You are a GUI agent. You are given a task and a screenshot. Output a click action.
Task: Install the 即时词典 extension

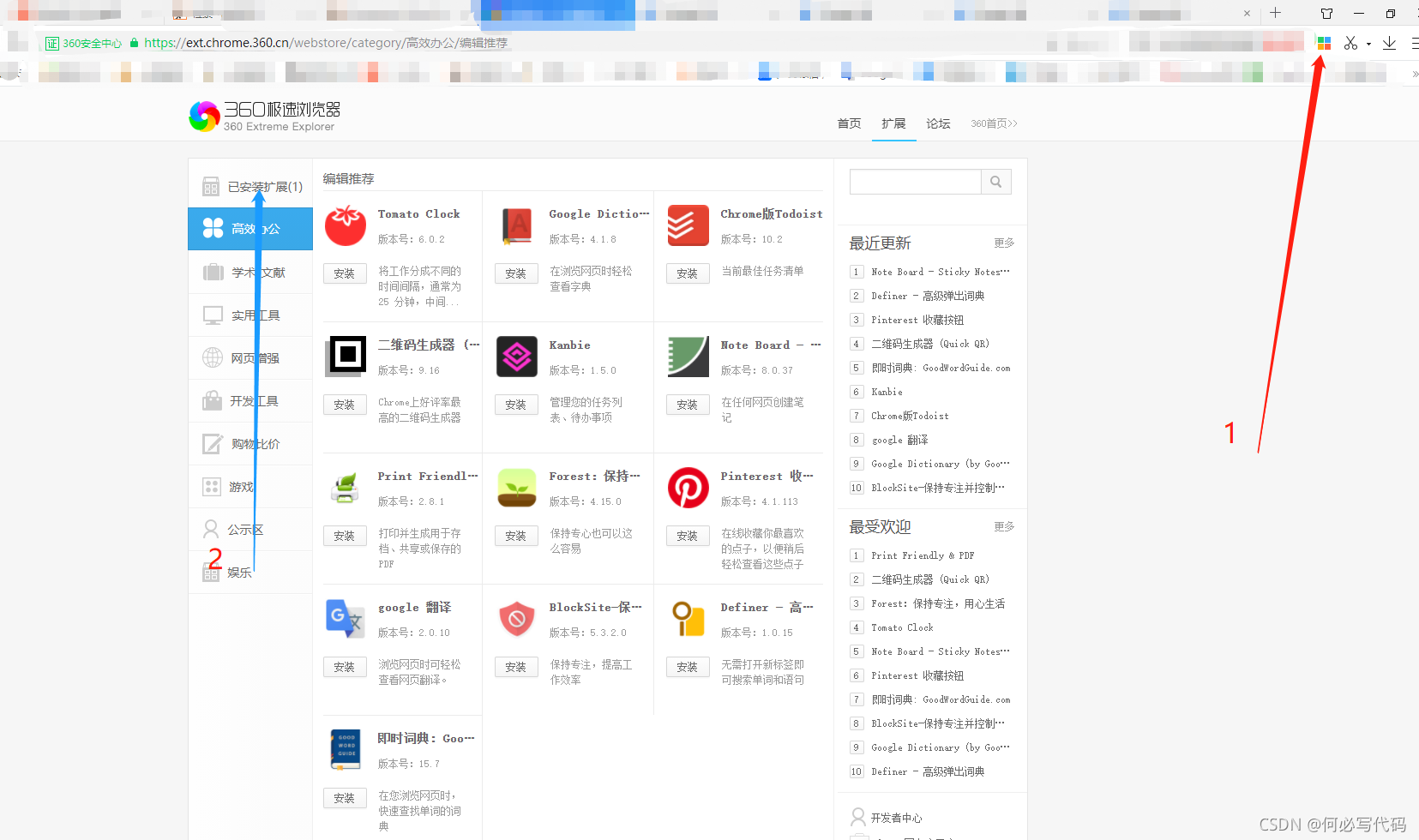pyautogui.click(x=345, y=798)
